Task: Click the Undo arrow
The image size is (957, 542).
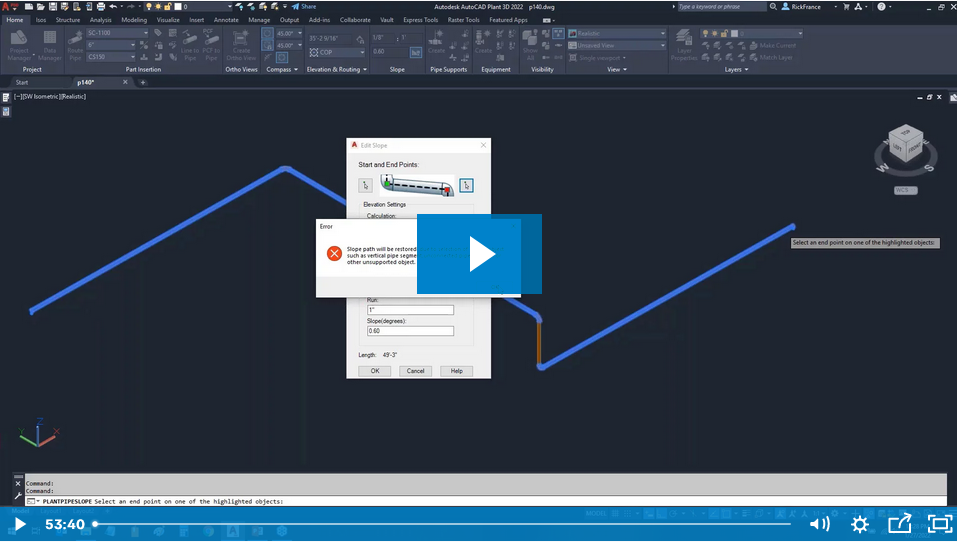Action: 114,7
